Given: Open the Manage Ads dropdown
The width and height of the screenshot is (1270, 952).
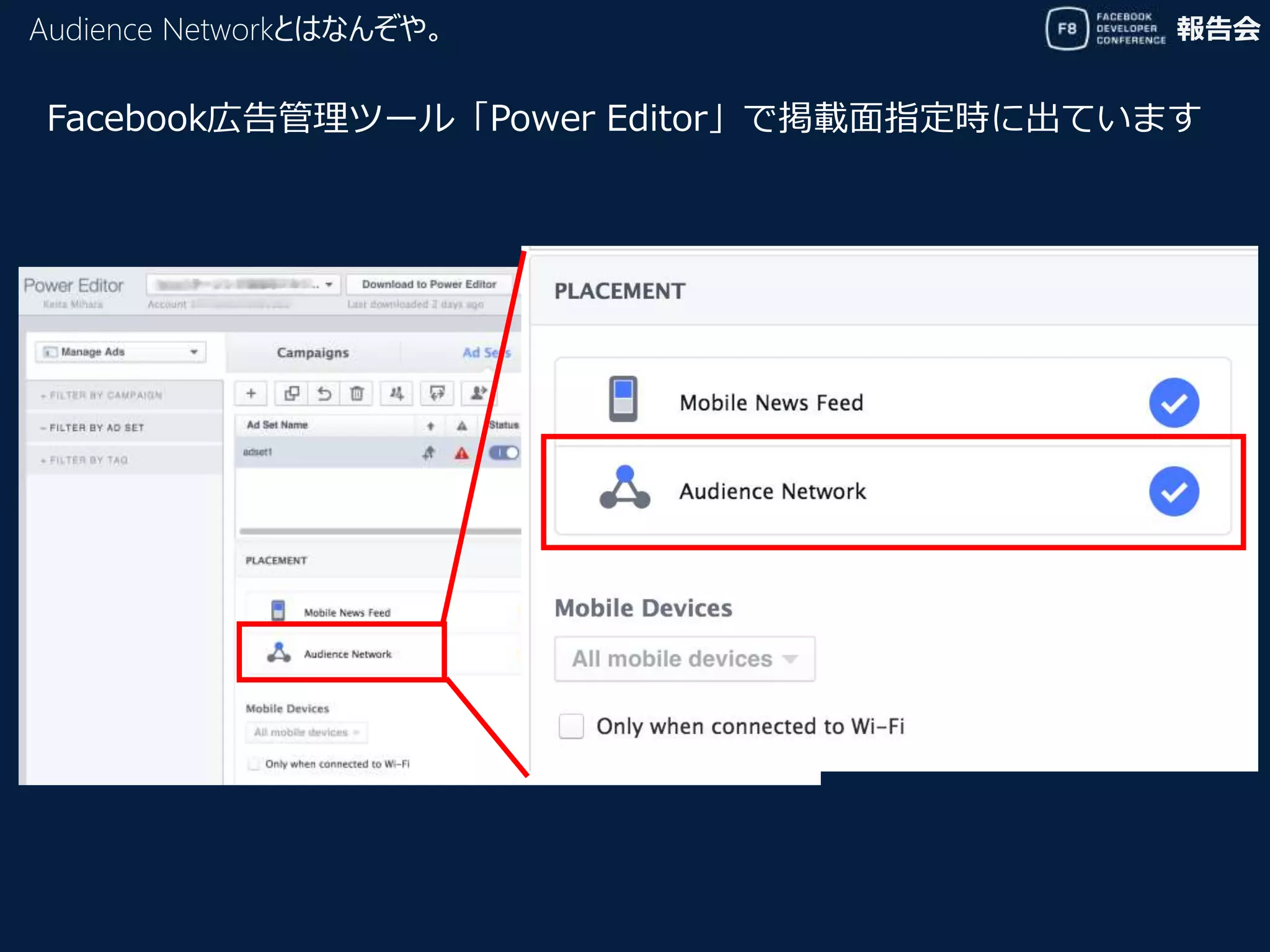Looking at the screenshot, I should point(120,352).
